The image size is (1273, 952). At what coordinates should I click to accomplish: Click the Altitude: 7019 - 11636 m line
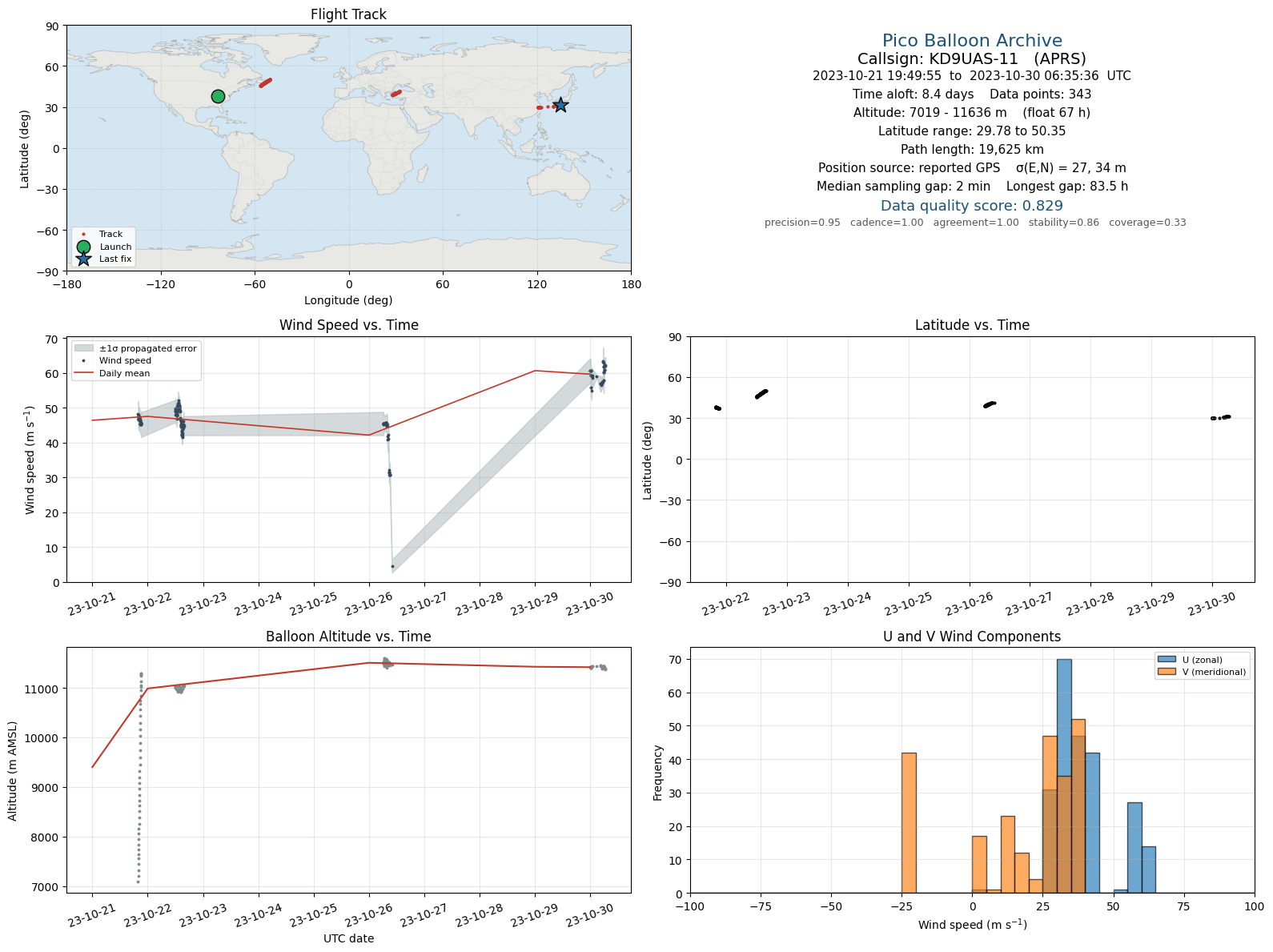972,113
